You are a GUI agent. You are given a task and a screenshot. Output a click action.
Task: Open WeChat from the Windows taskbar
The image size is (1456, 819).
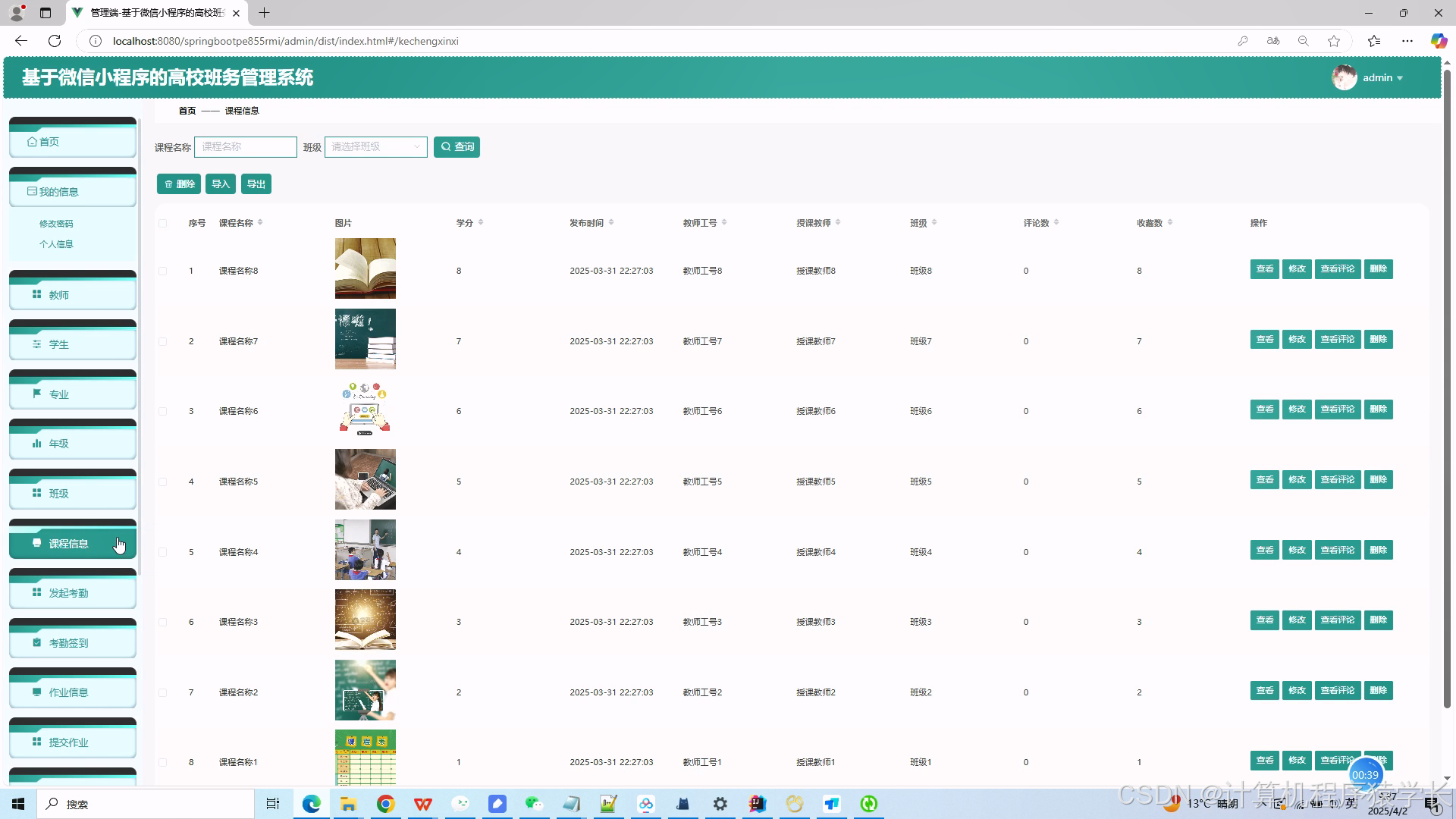click(x=534, y=804)
